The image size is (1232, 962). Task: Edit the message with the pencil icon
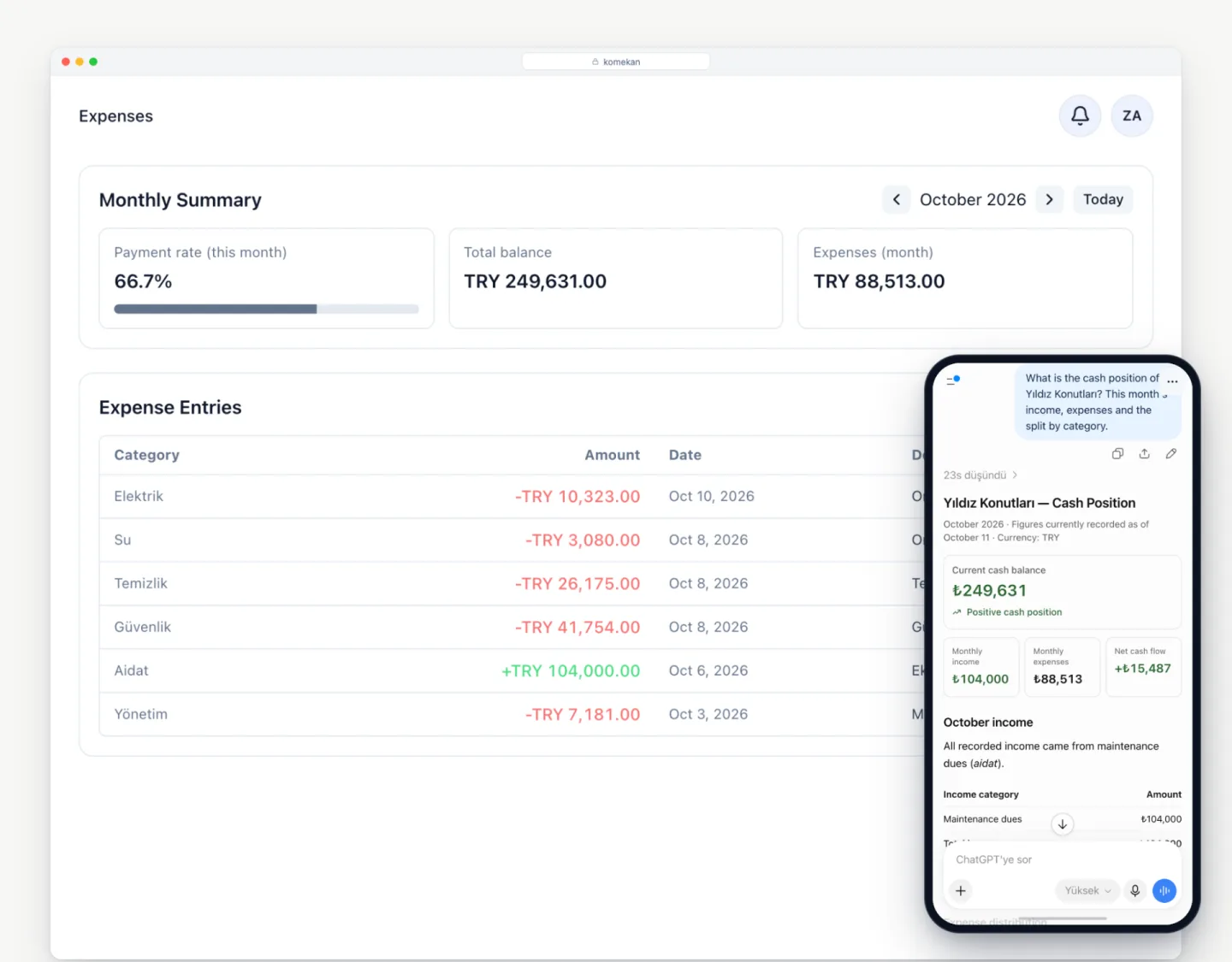pos(1171,454)
